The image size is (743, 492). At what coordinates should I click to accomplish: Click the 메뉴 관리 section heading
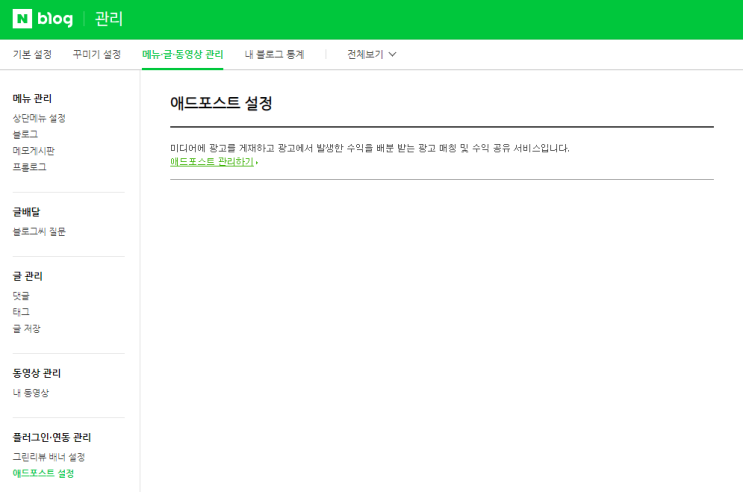point(32,99)
